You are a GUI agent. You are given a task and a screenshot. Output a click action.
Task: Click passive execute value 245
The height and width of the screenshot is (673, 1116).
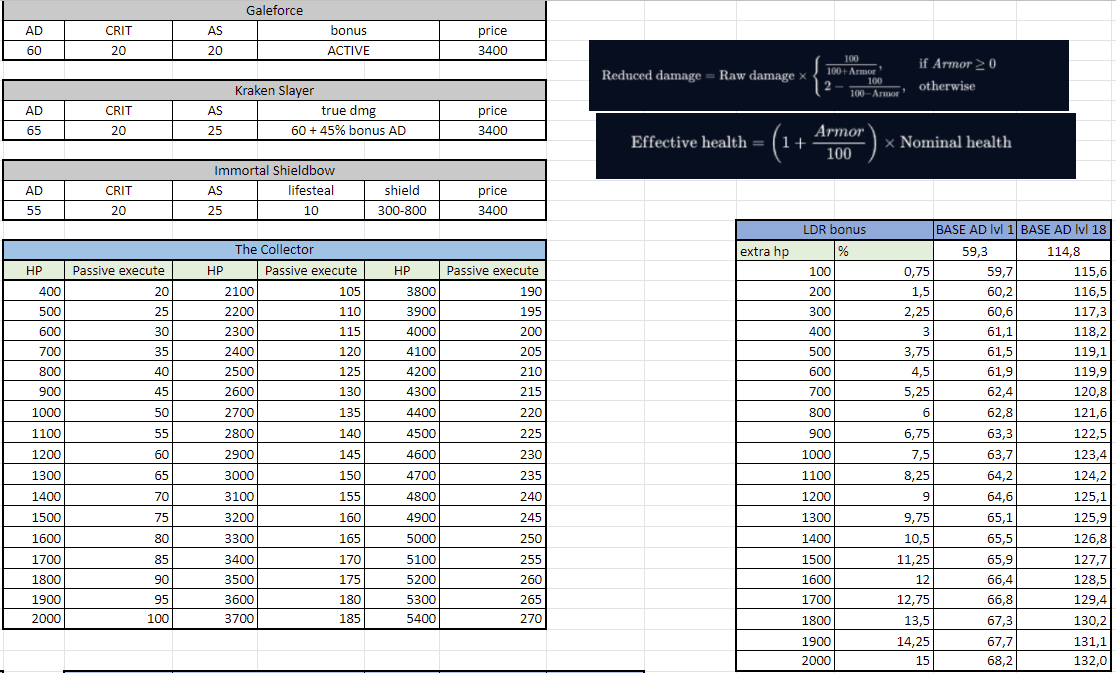click(x=492, y=517)
